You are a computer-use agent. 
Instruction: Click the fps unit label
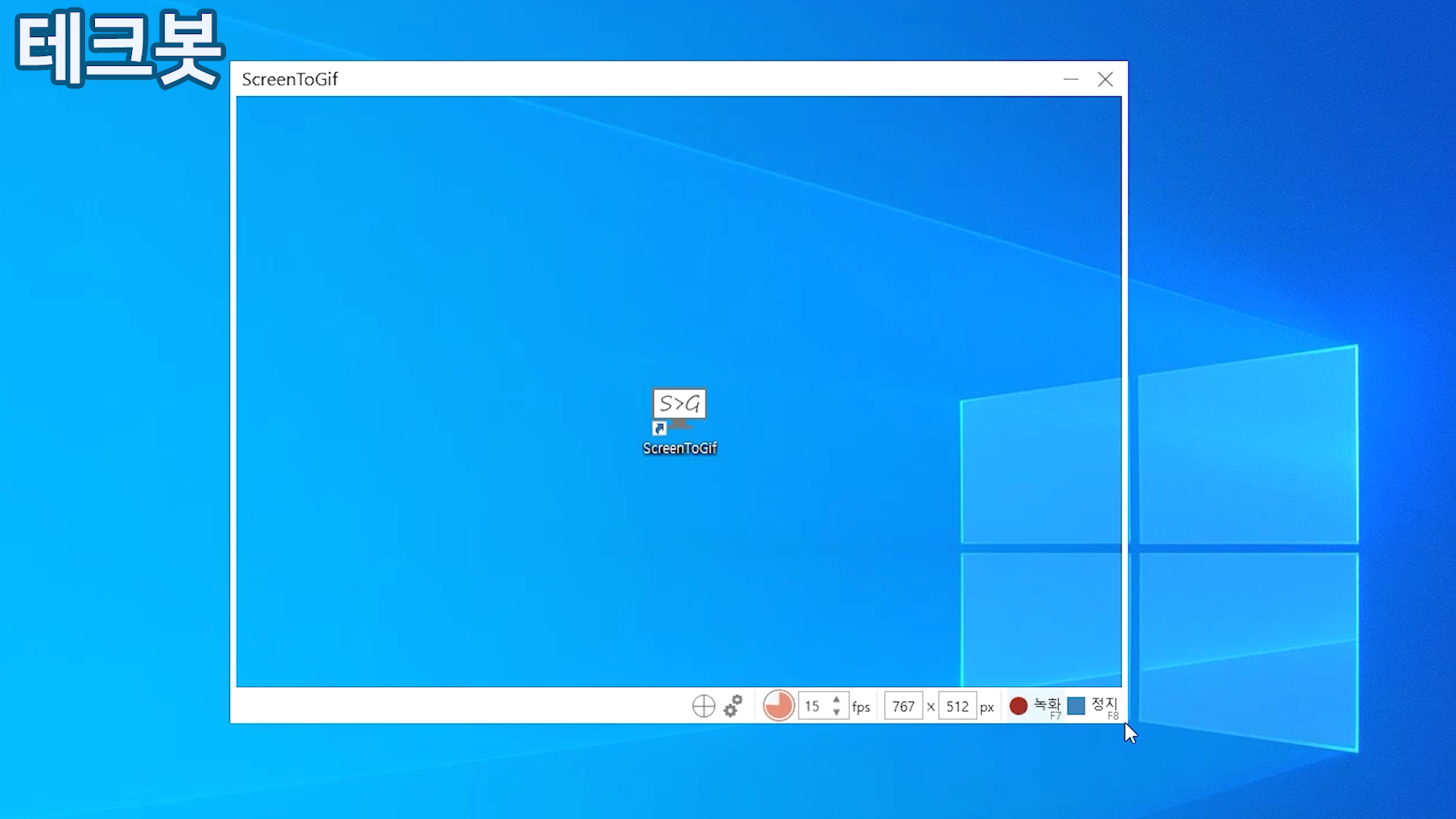tap(861, 707)
